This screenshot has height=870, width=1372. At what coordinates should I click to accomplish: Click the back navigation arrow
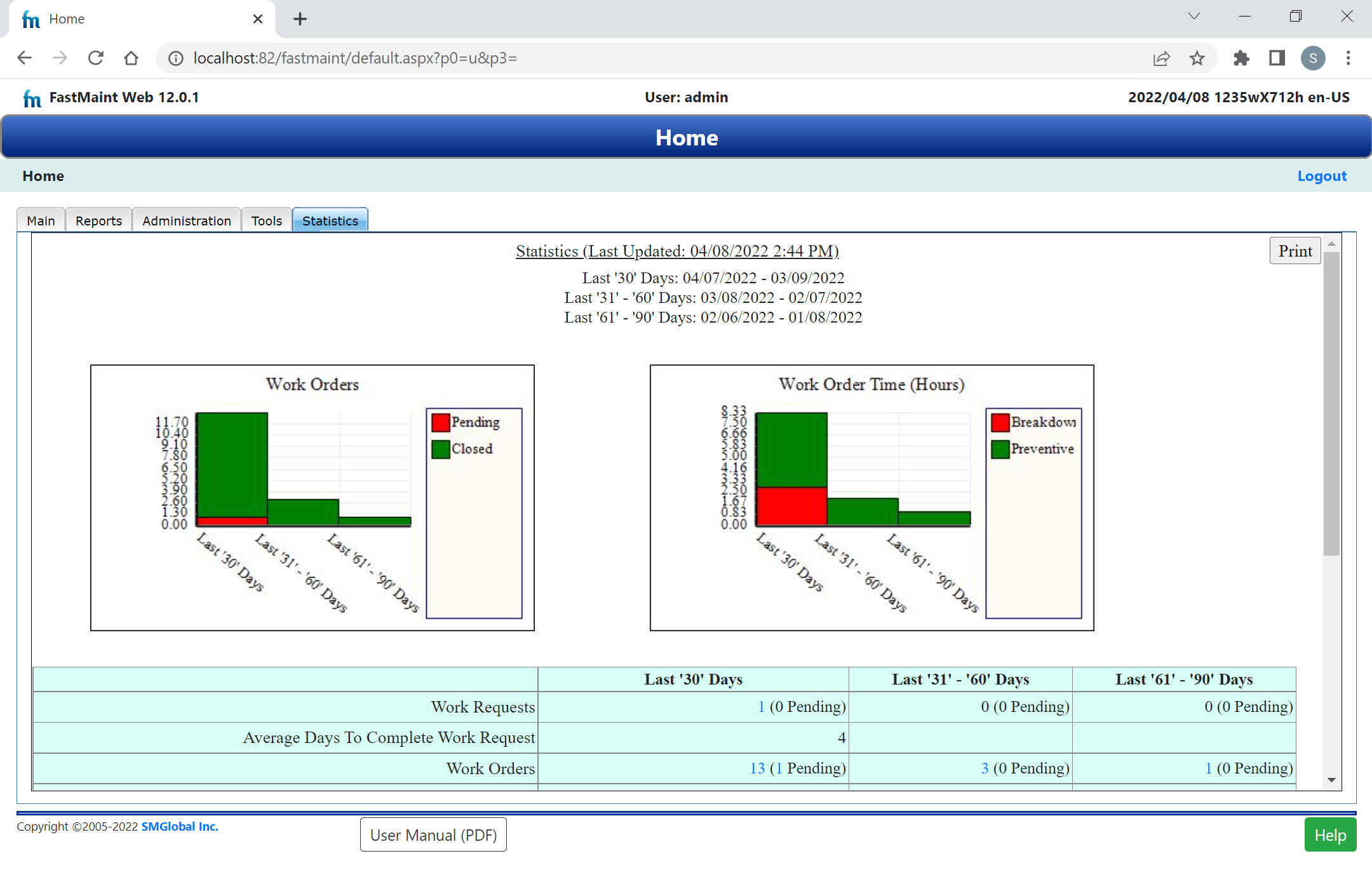click(x=24, y=58)
